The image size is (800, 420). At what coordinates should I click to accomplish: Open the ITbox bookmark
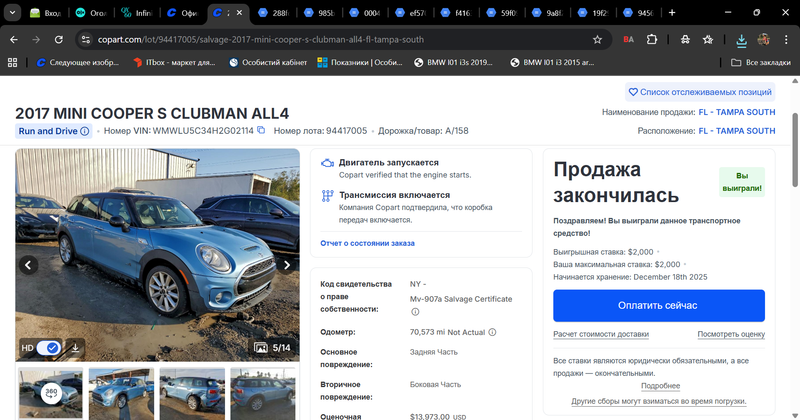pos(174,62)
